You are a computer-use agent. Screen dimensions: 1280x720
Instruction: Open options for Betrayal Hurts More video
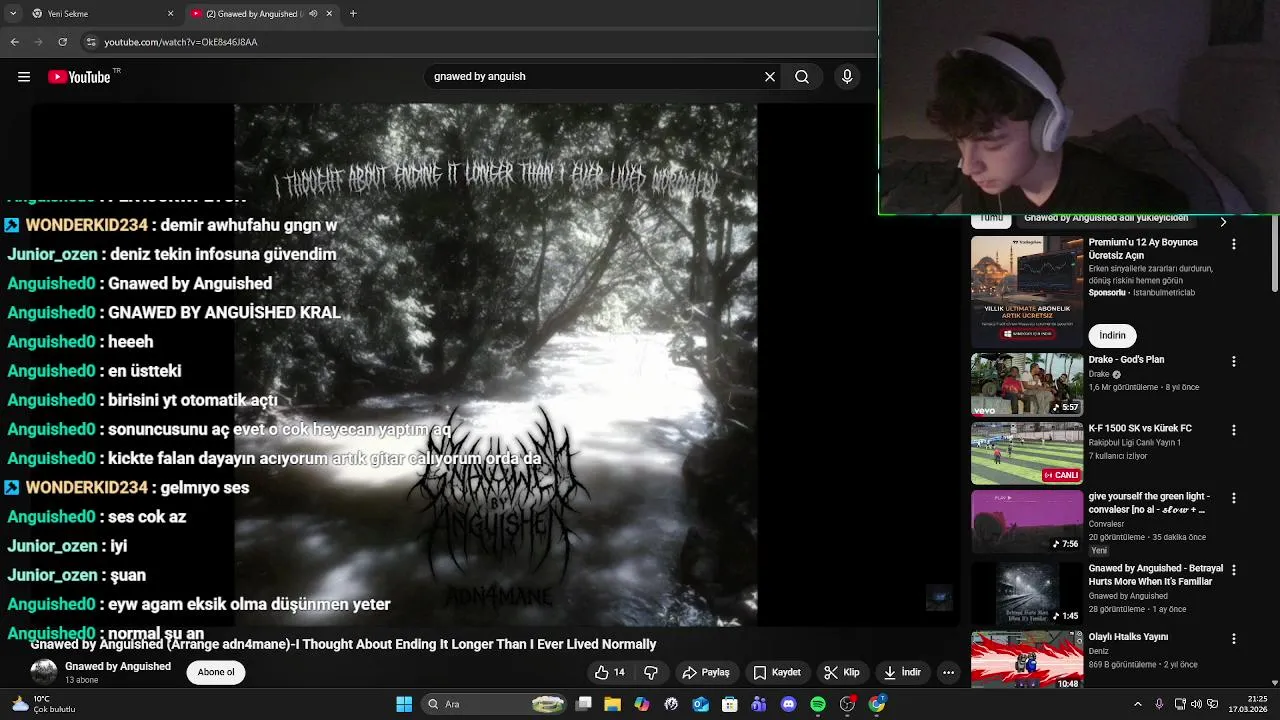[x=1233, y=570]
